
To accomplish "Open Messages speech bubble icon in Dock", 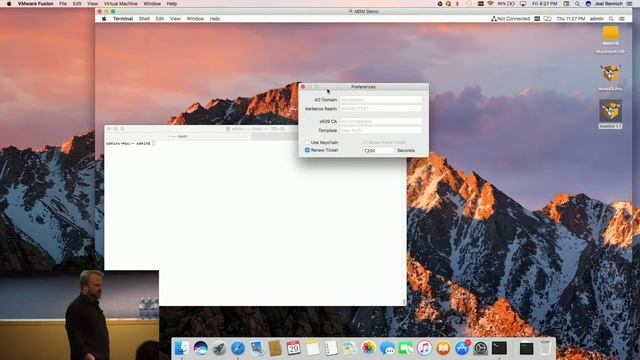I will tap(387, 348).
